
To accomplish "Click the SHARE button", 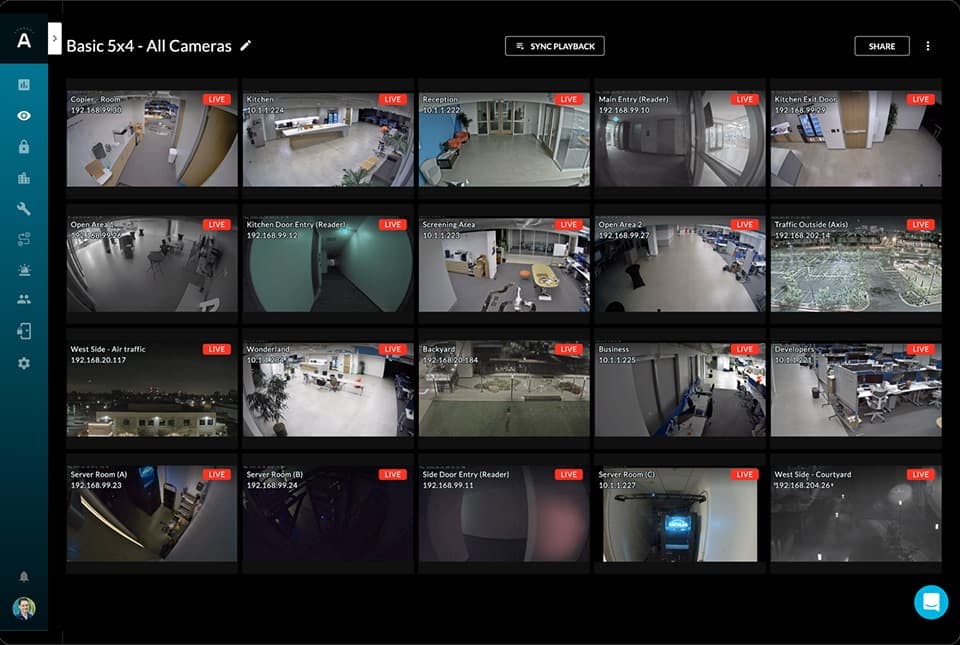I will tap(881, 46).
